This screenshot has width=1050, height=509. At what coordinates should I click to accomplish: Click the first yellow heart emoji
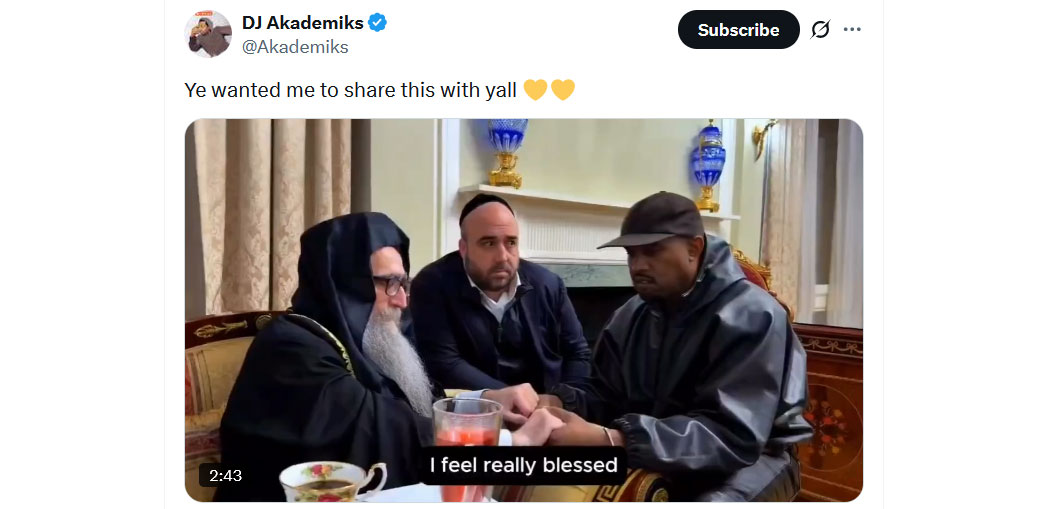(535, 90)
